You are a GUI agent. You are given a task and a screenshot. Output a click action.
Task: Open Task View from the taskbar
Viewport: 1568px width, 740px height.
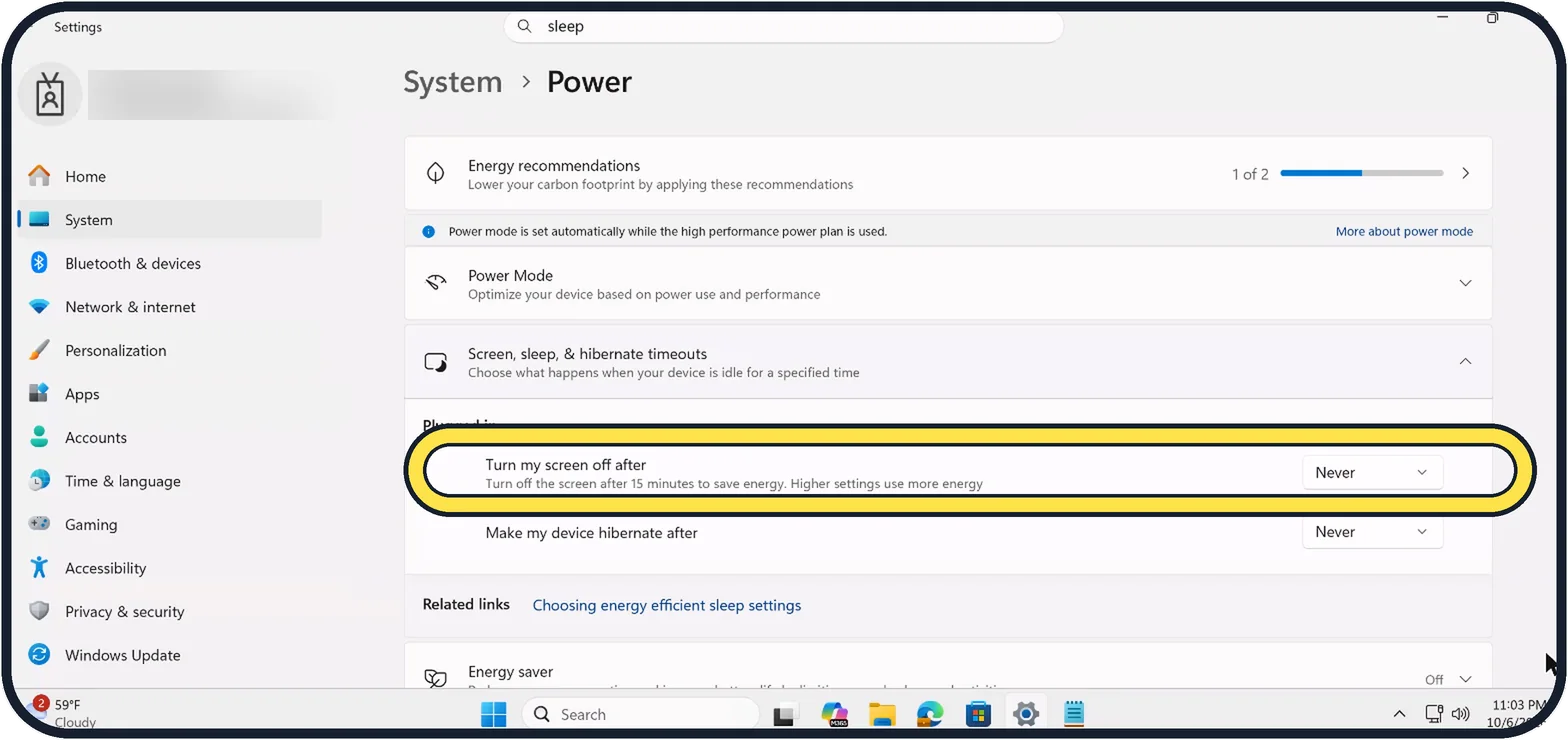[785, 714]
